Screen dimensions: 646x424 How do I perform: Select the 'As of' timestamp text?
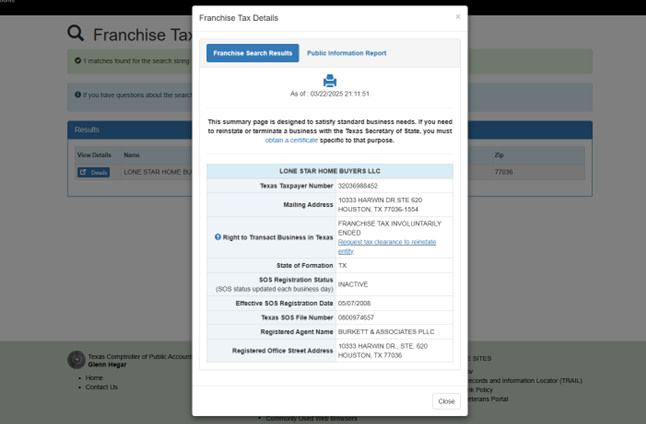click(x=330, y=94)
